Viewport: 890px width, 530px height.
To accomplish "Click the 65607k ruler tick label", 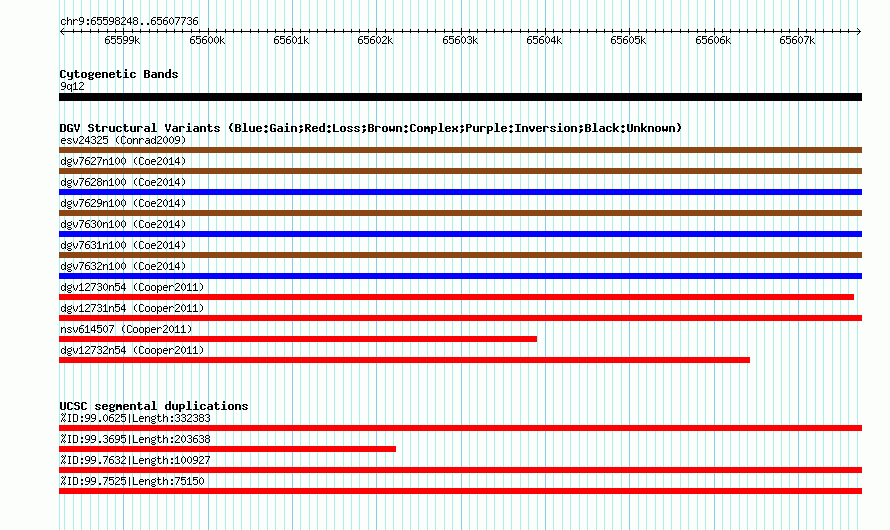I will tap(797, 40).
